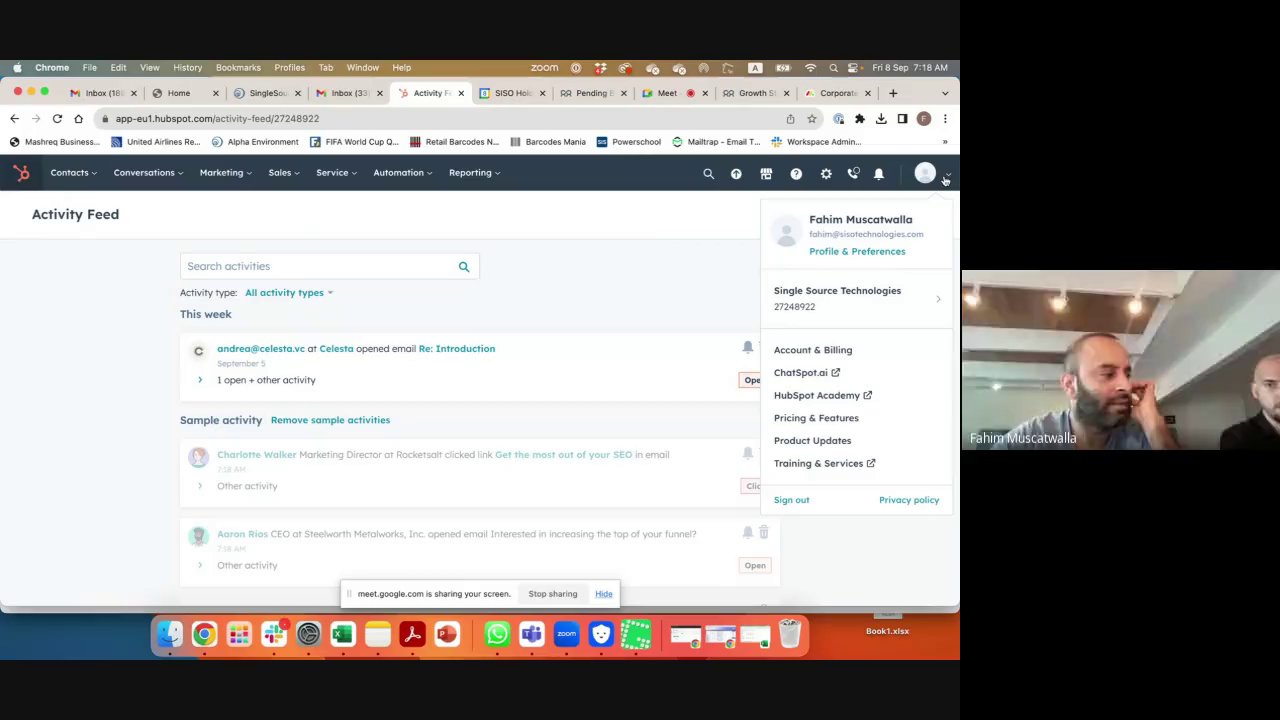Open the help question mark icon
This screenshot has width=1280, height=720.
(x=796, y=173)
